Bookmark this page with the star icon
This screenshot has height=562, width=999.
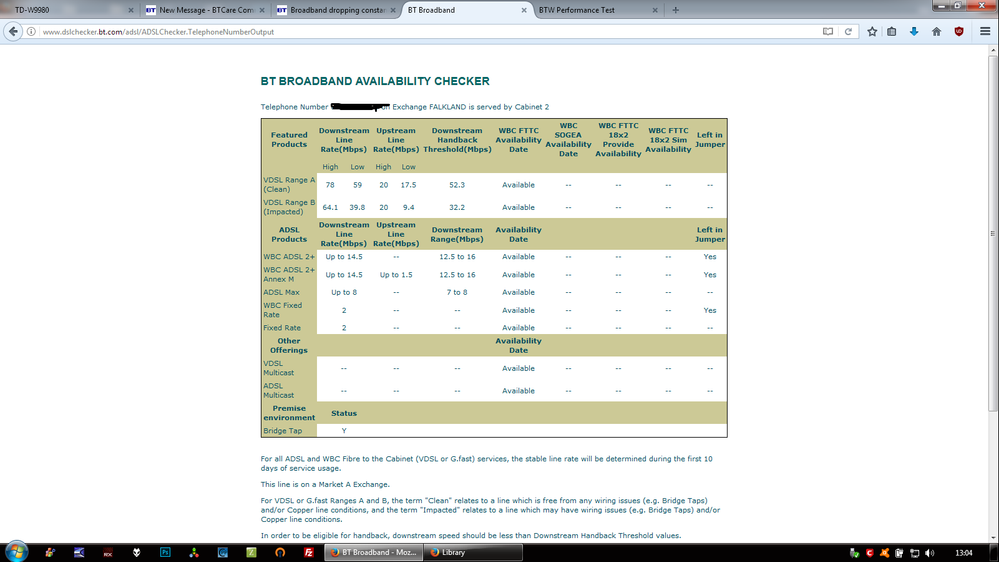coord(872,31)
